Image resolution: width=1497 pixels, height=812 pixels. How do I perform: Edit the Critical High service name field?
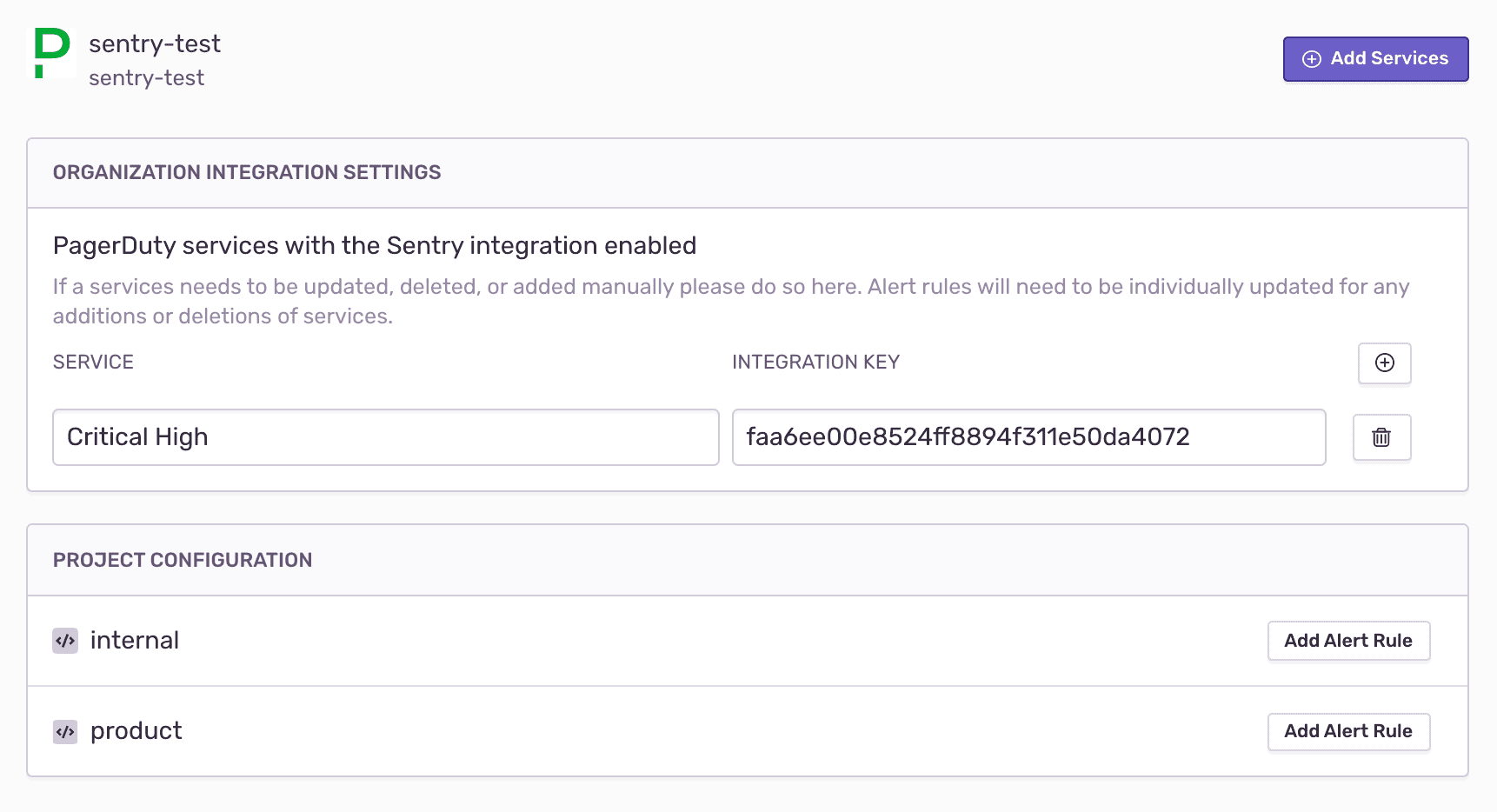[x=385, y=437]
